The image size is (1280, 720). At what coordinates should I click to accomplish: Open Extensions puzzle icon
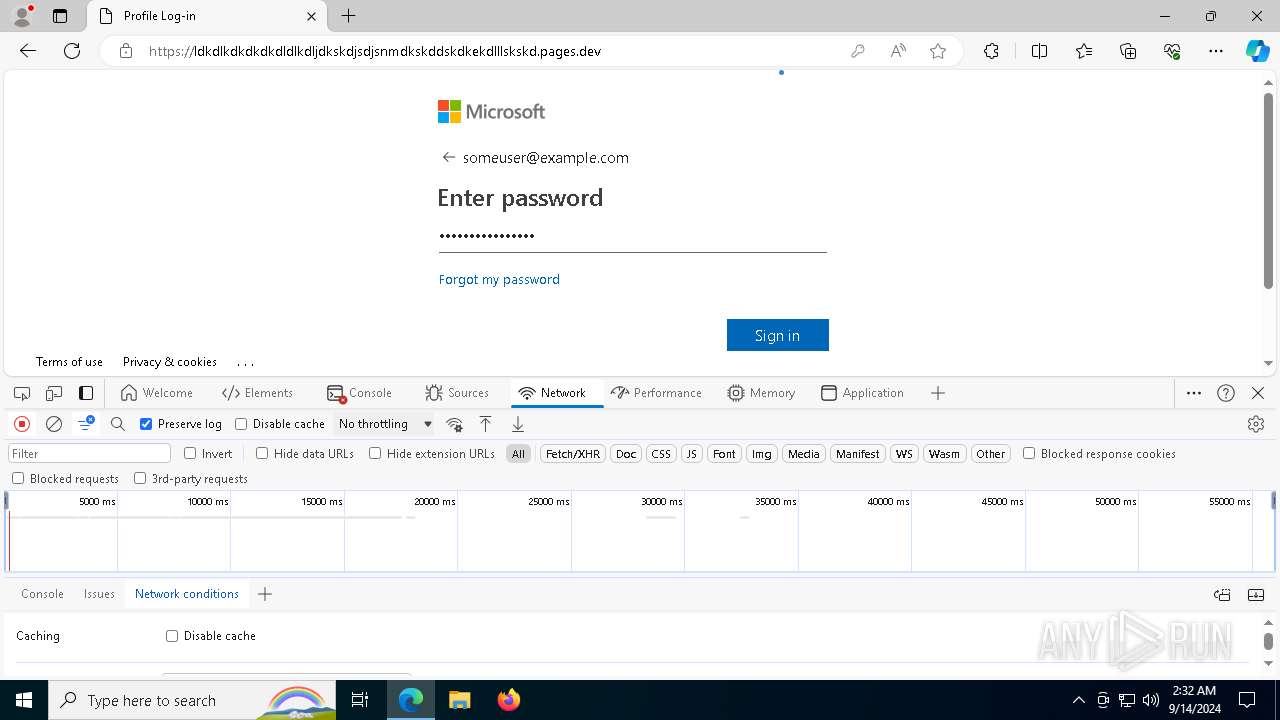991,51
